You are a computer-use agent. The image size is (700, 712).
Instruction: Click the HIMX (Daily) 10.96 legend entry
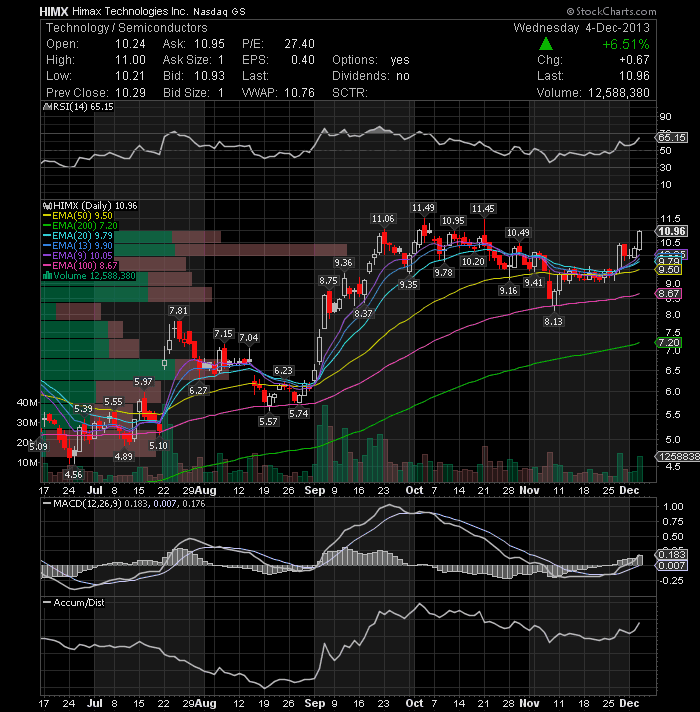[x=90, y=206]
